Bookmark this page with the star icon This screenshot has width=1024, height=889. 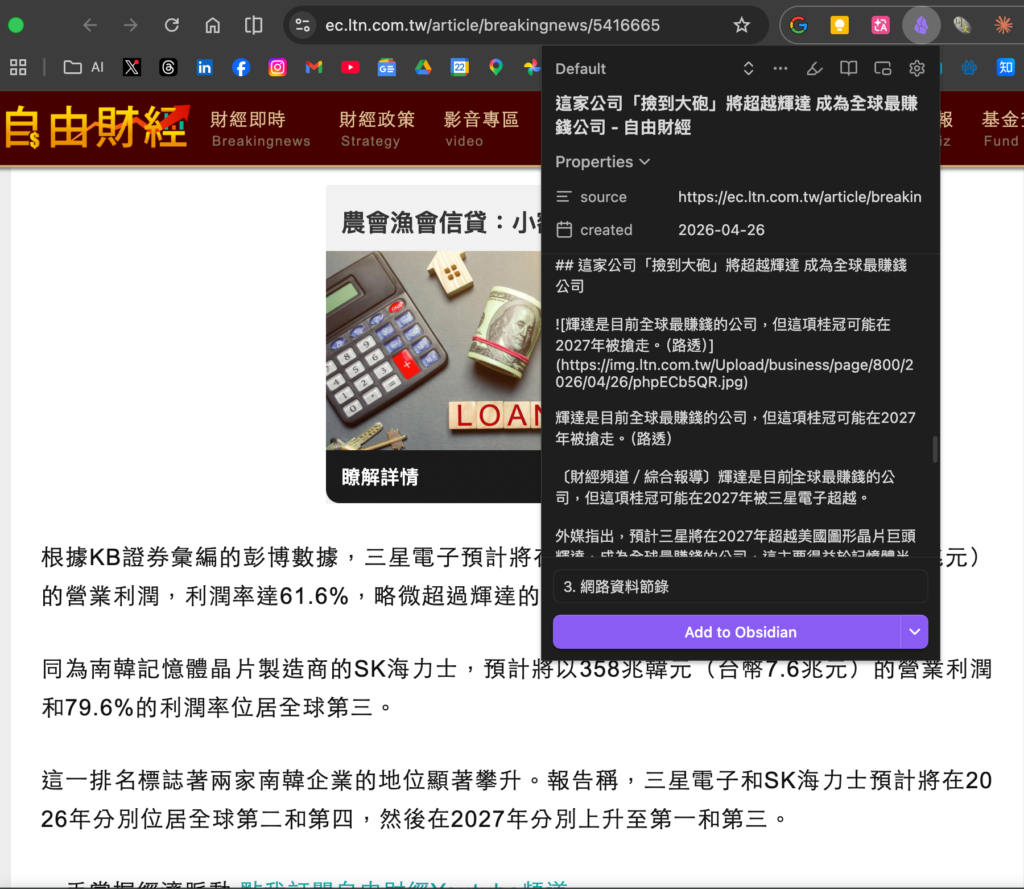click(x=741, y=26)
